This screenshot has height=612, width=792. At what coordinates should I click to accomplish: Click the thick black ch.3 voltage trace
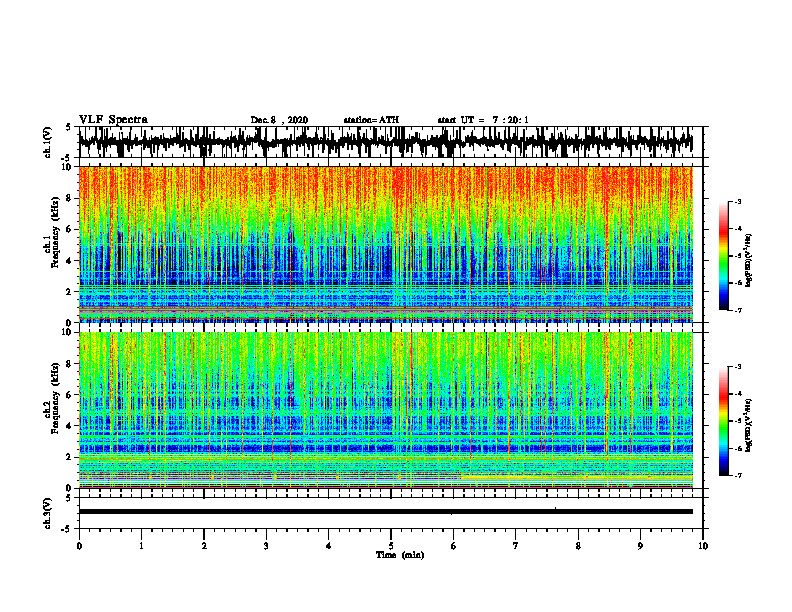click(385, 512)
